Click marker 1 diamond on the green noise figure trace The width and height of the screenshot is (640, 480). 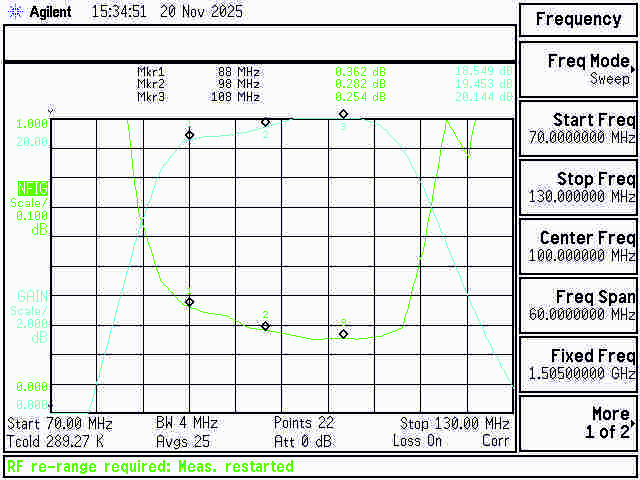point(189,301)
